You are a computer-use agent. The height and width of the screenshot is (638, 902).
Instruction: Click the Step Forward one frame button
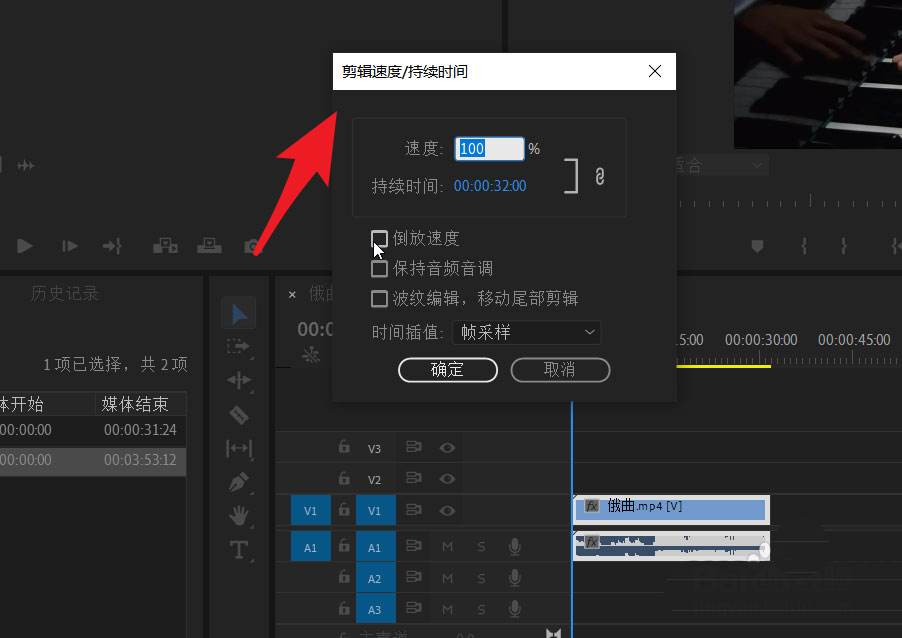[70, 246]
